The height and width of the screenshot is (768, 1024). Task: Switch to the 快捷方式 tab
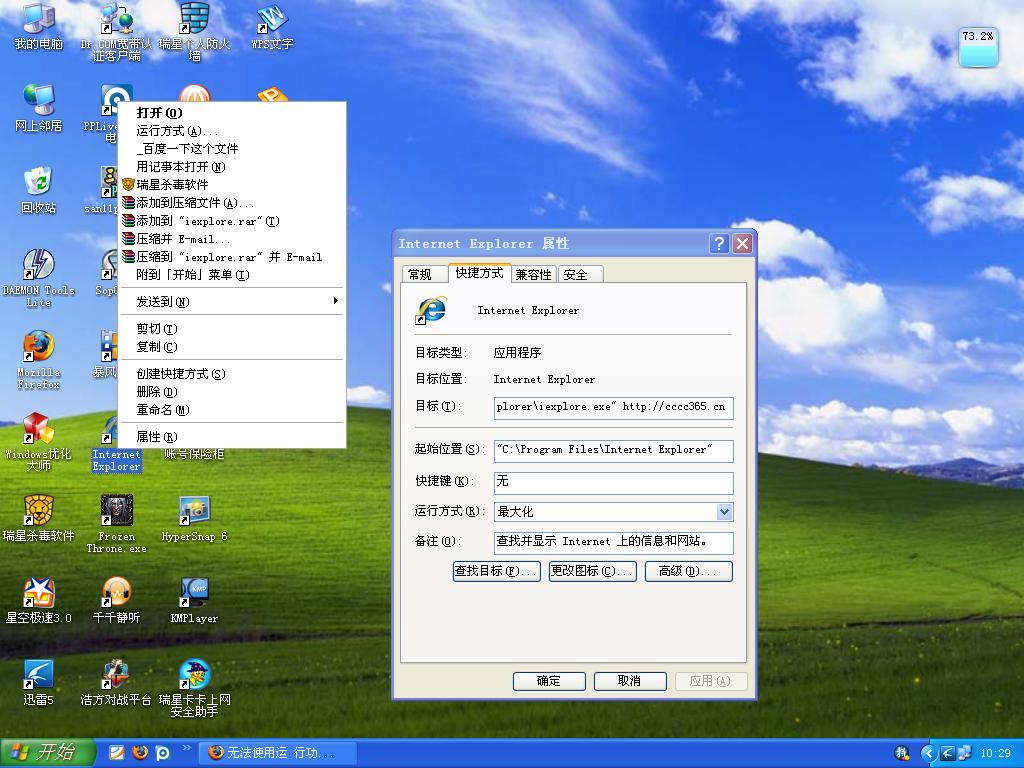pyautogui.click(x=479, y=273)
